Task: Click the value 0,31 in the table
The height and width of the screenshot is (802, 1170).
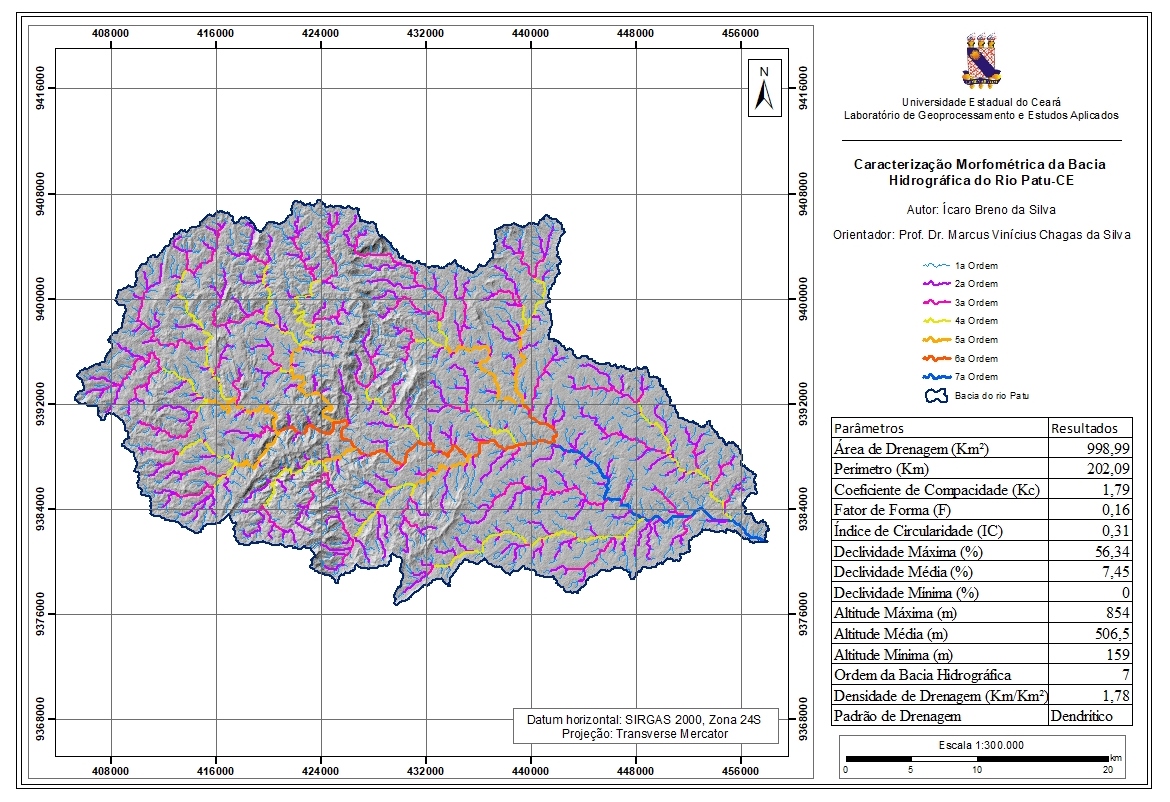Action: pyautogui.click(x=1116, y=531)
